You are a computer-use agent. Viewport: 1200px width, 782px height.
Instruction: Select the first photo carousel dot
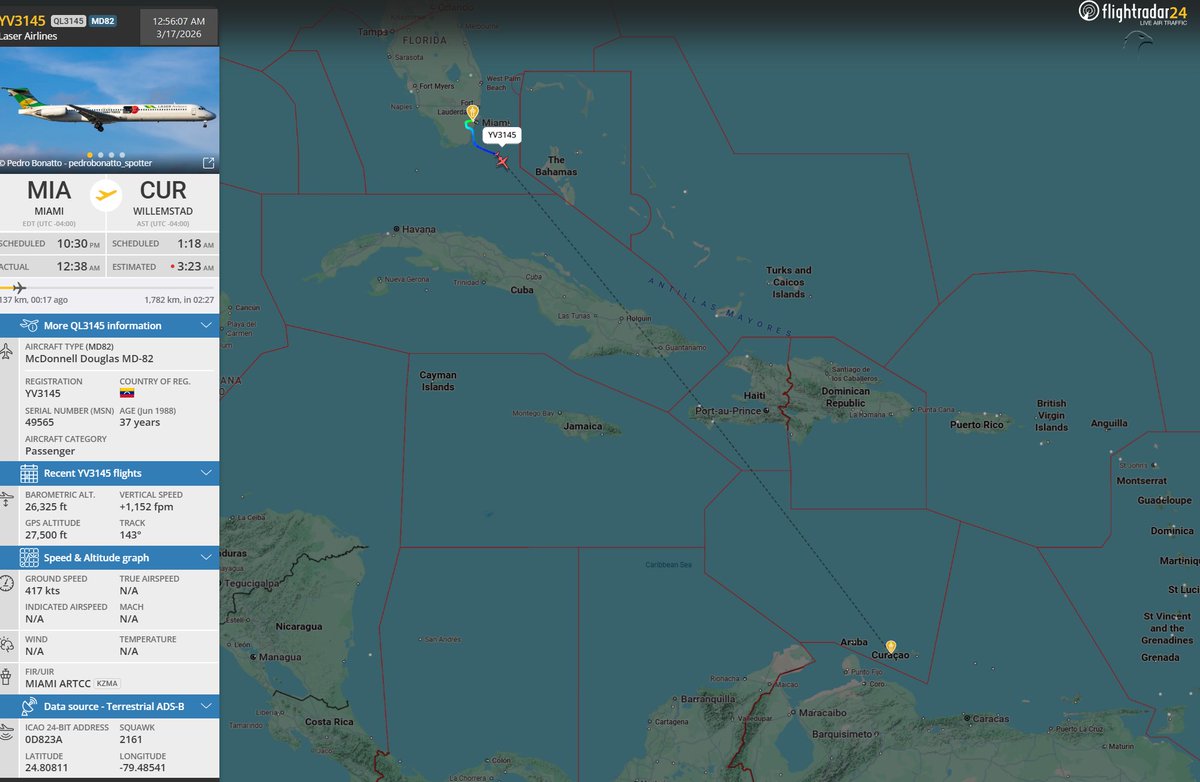(x=90, y=155)
